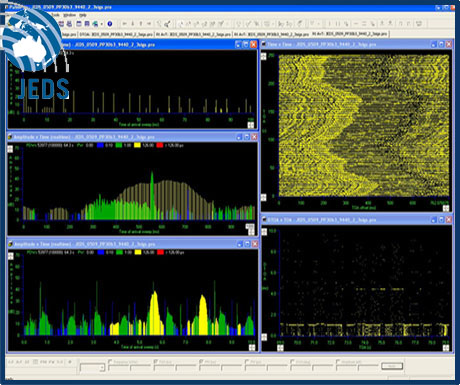The image size is (460, 385).
Task: Click the Y-axis button at top-left of the DTOA scatter plot
Action: tap(264, 232)
